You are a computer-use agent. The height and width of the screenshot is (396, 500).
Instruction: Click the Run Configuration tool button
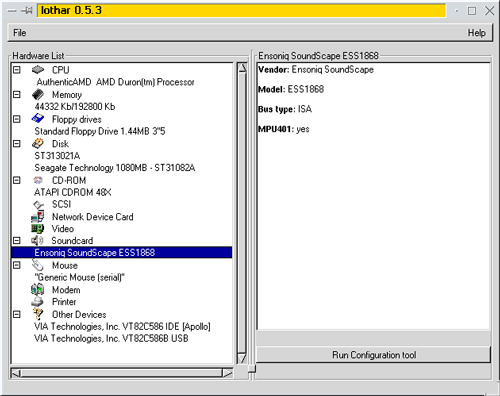tap(374, 355)
